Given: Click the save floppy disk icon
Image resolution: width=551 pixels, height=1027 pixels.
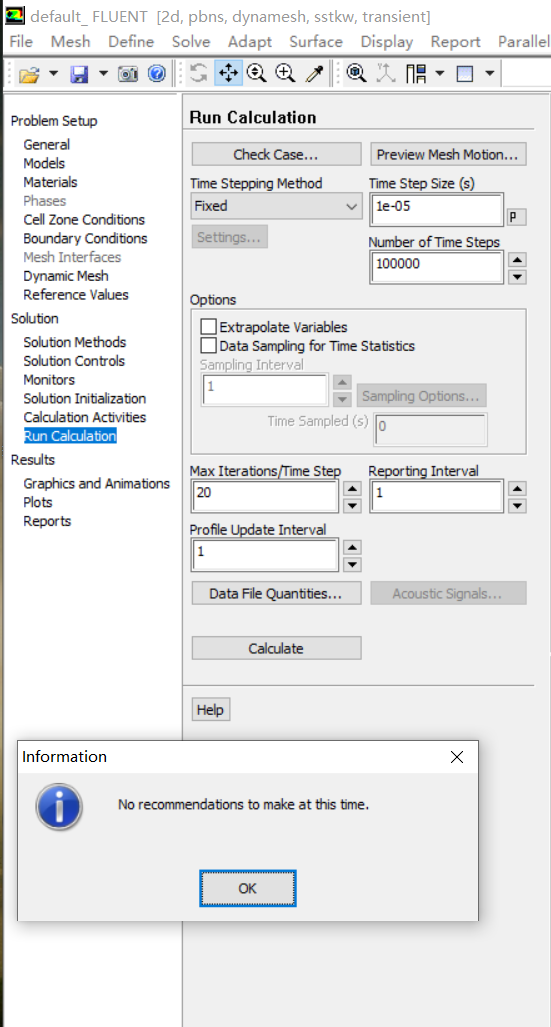Looking at the screenshot, I should [79, 73].
